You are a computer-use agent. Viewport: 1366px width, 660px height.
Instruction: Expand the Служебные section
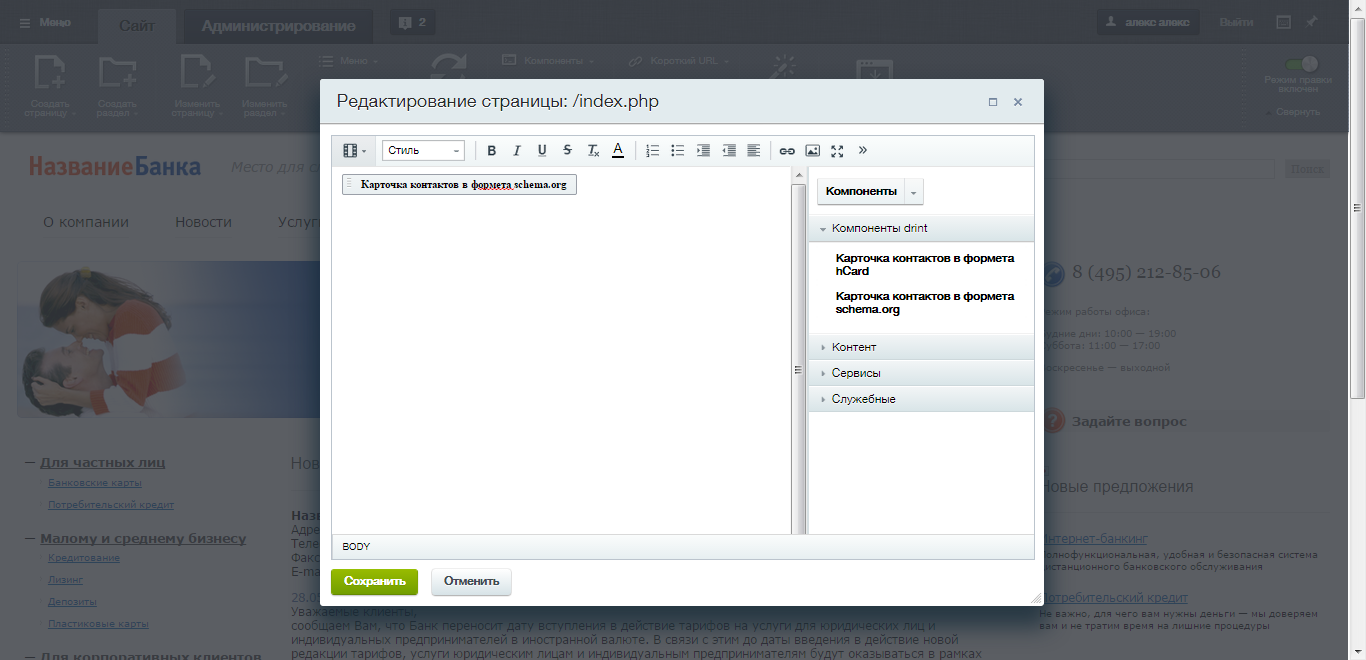pyautogui.click(x=921, y=399)
